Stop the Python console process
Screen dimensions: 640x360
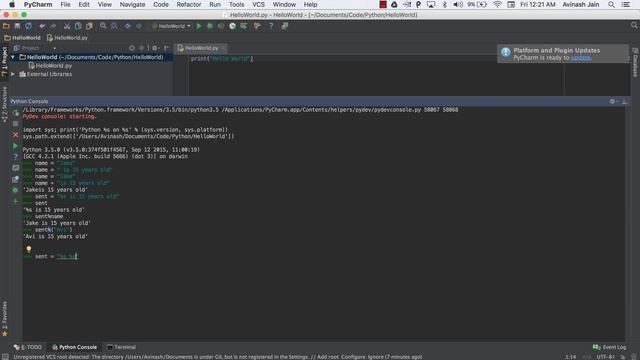(16, 124)
